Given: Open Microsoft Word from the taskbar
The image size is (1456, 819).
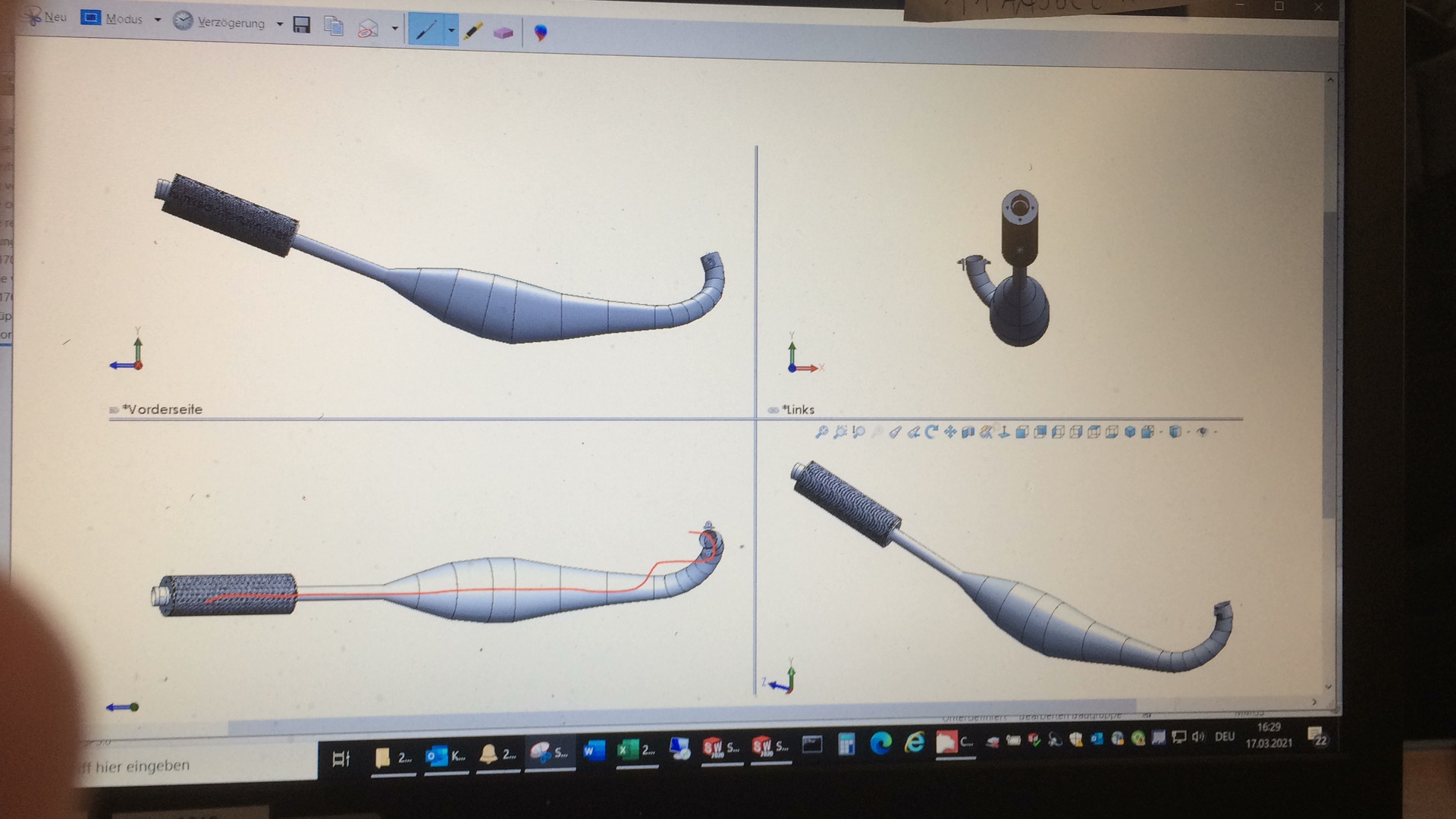Looking at the screenshot, I should click(x=593, y=751).
